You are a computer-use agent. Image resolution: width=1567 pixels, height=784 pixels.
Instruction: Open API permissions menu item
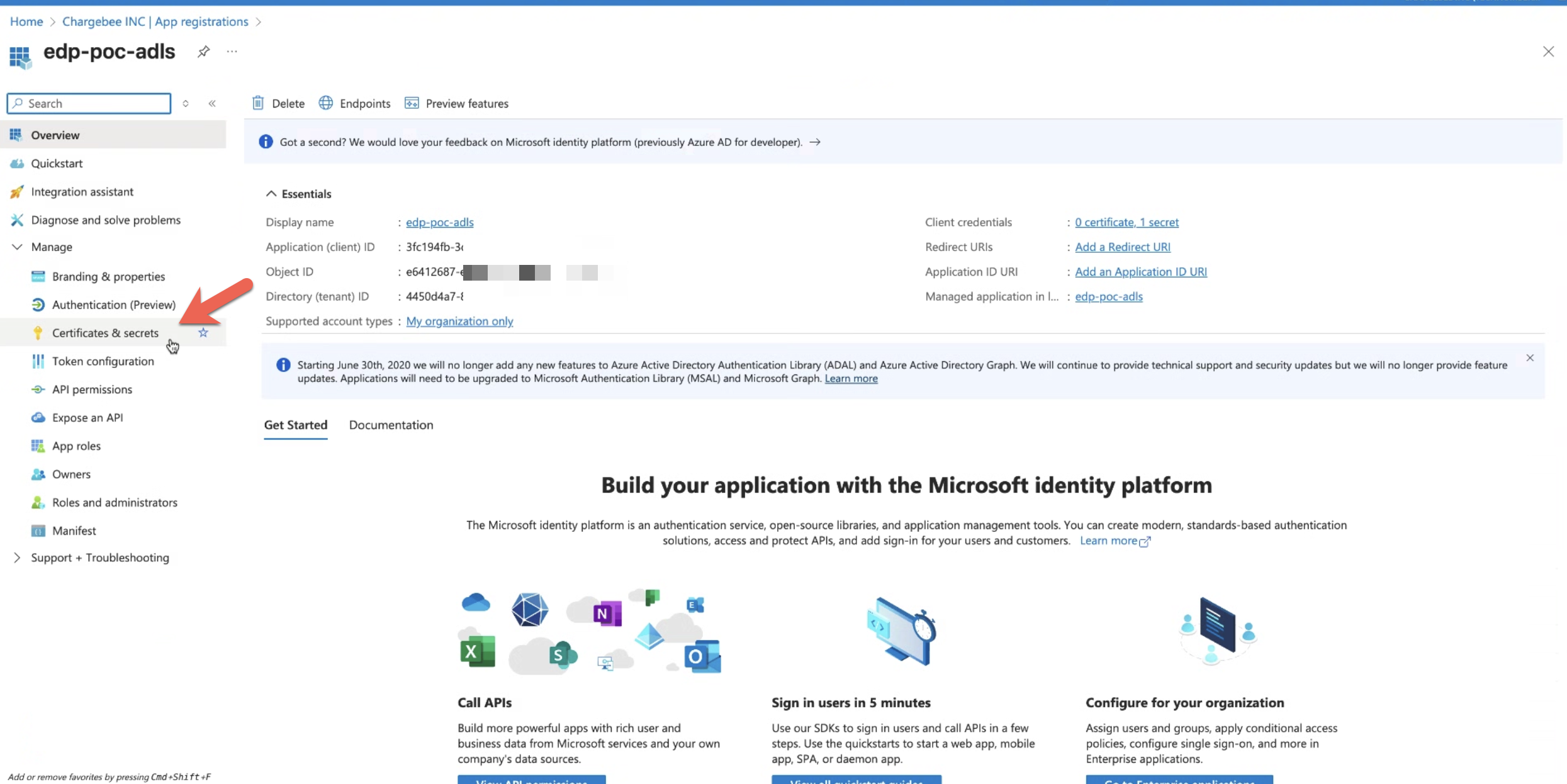pyautogui.click(x=92, y=389)
